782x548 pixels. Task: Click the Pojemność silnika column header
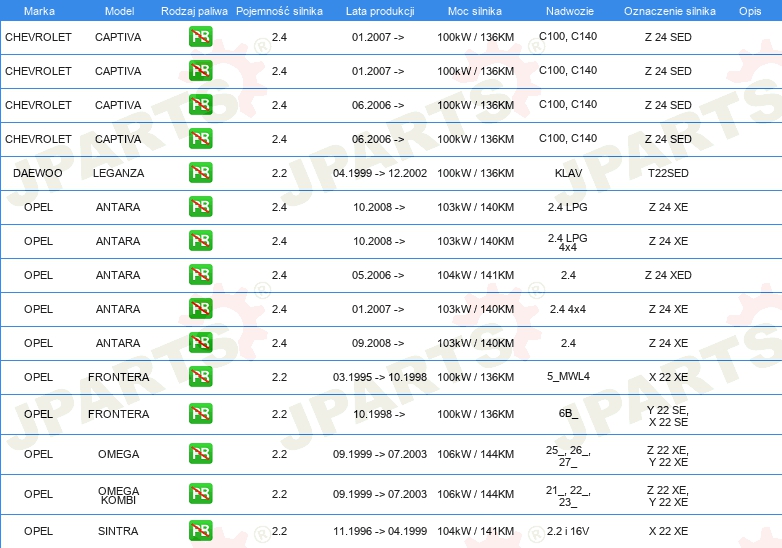point(279,11)
